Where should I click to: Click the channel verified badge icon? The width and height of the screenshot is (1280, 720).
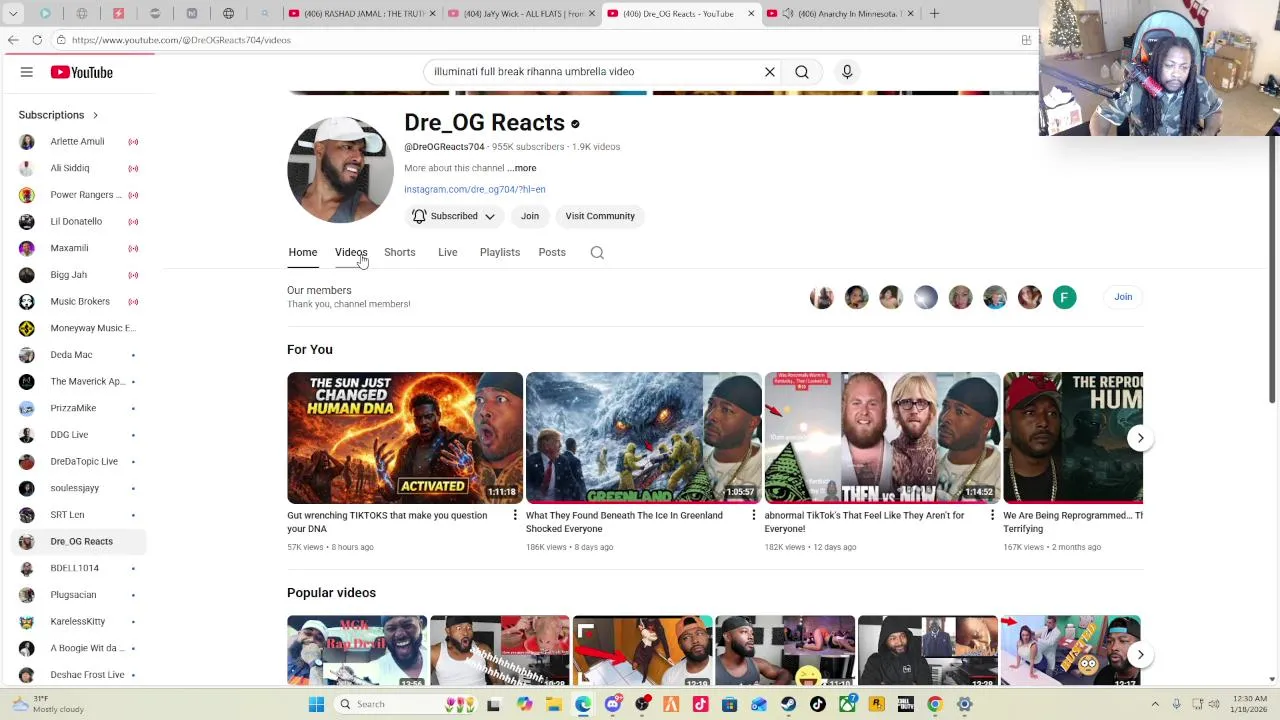coord(575,124)
